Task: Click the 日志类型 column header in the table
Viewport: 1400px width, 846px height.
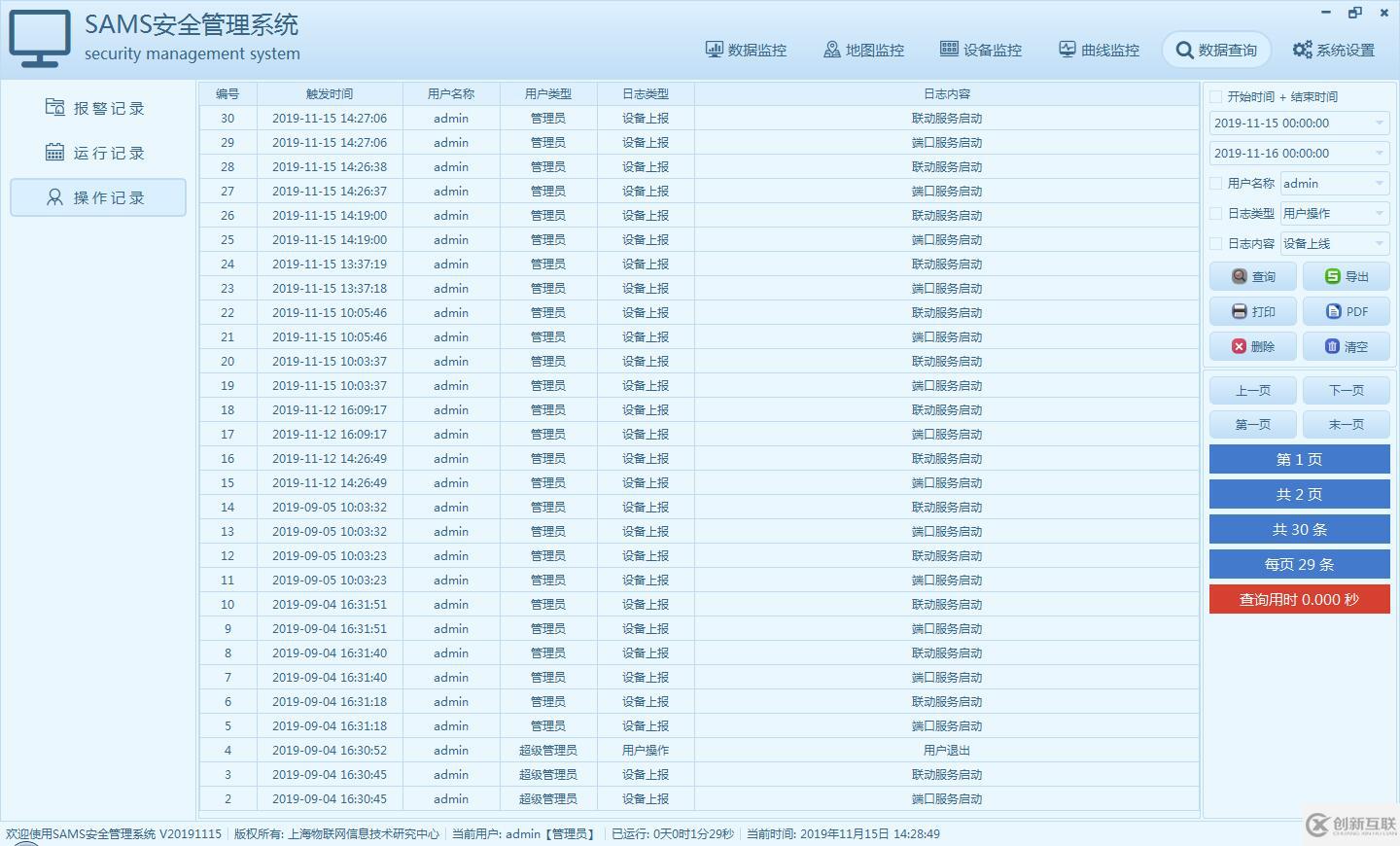Action: click(646, 93)
